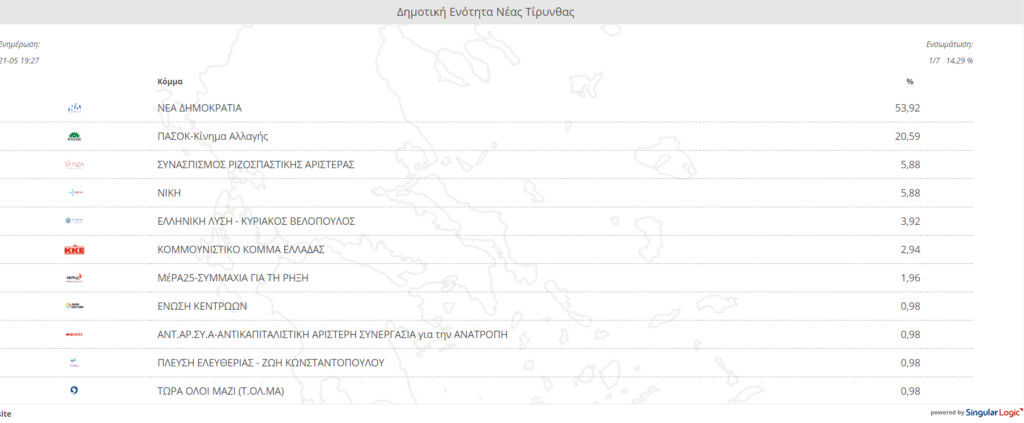Select the ΕΝΩΣΗ ΚΕΝΤΡΩΩΝ party name
Viewport: 1024px width, 423px height.
point(202,306)
